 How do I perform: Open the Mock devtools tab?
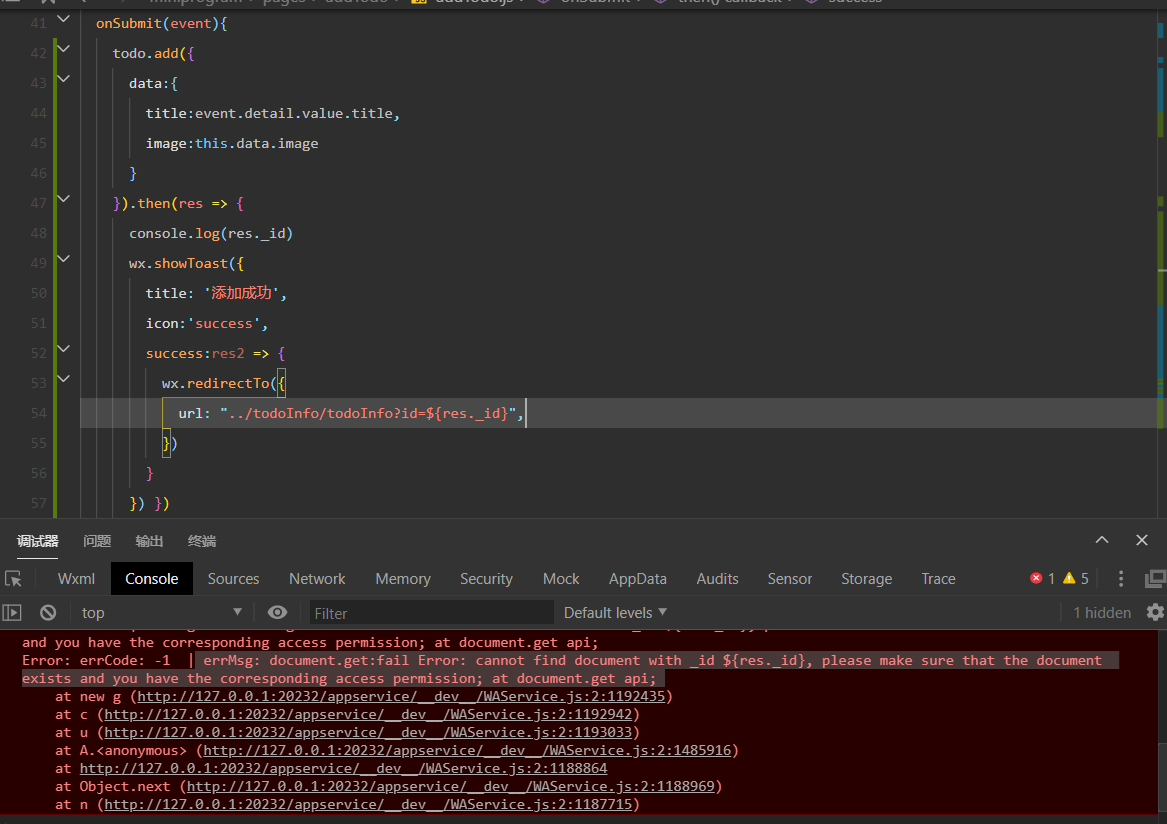560,578
